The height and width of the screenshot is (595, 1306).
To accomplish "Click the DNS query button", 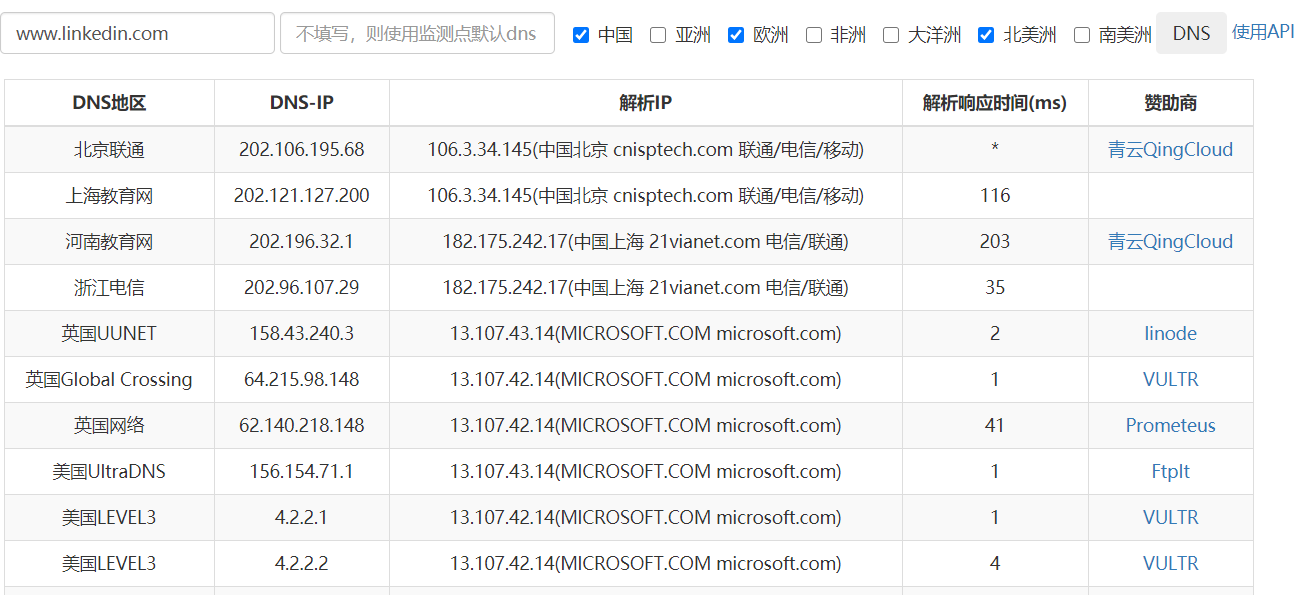I will coord(1191,33).
